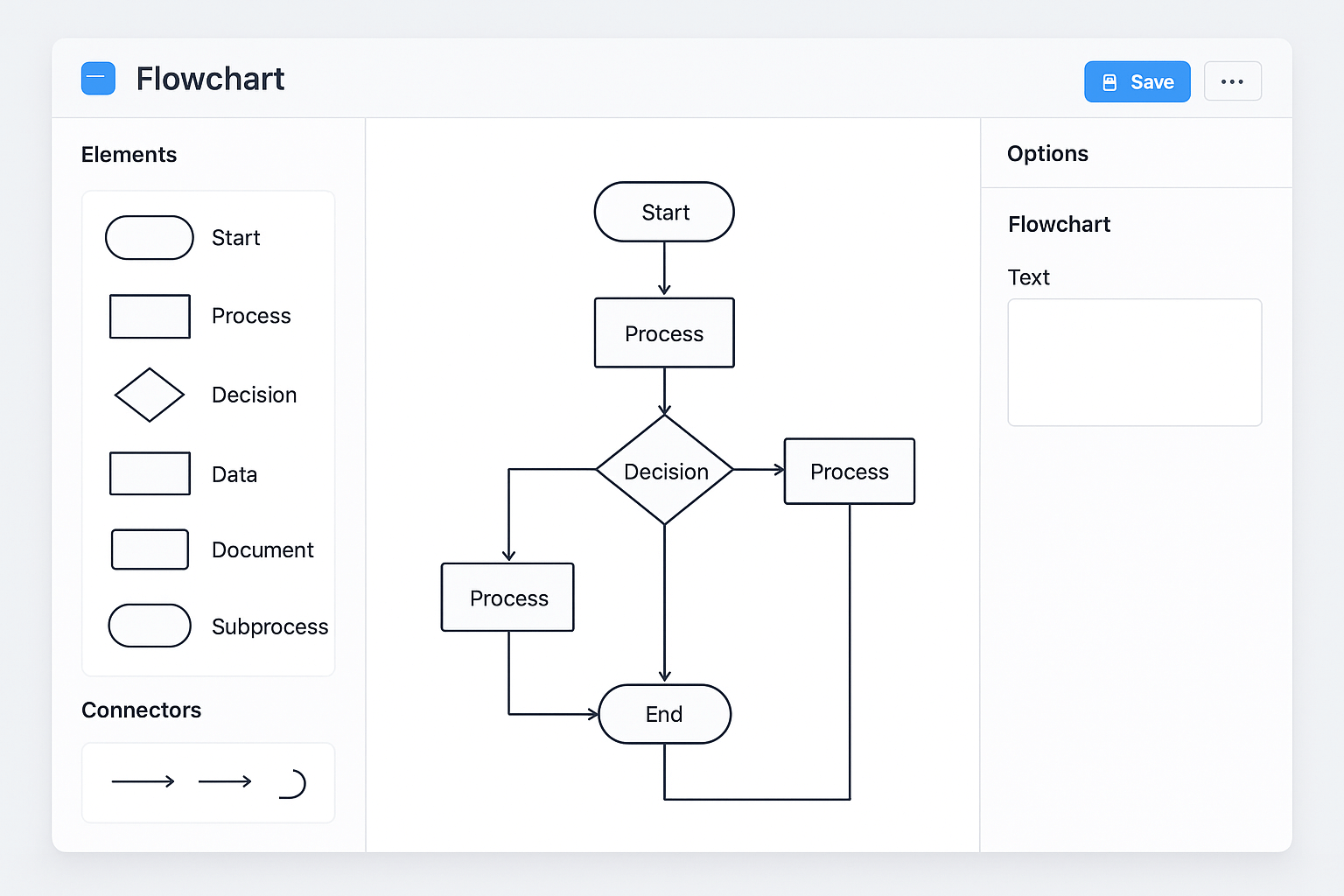1344x896 pixels.
Task: Select the Decision diamond on canvas
Action: 665,471
